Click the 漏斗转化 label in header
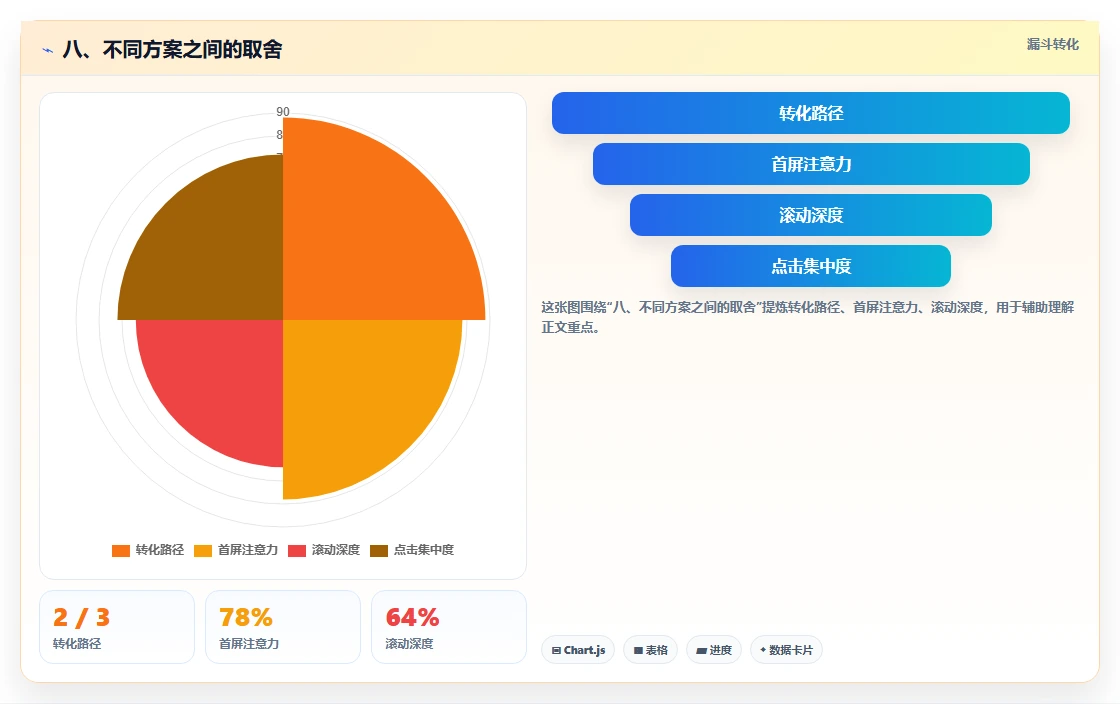1120x704 pixels. [1053, 44]
